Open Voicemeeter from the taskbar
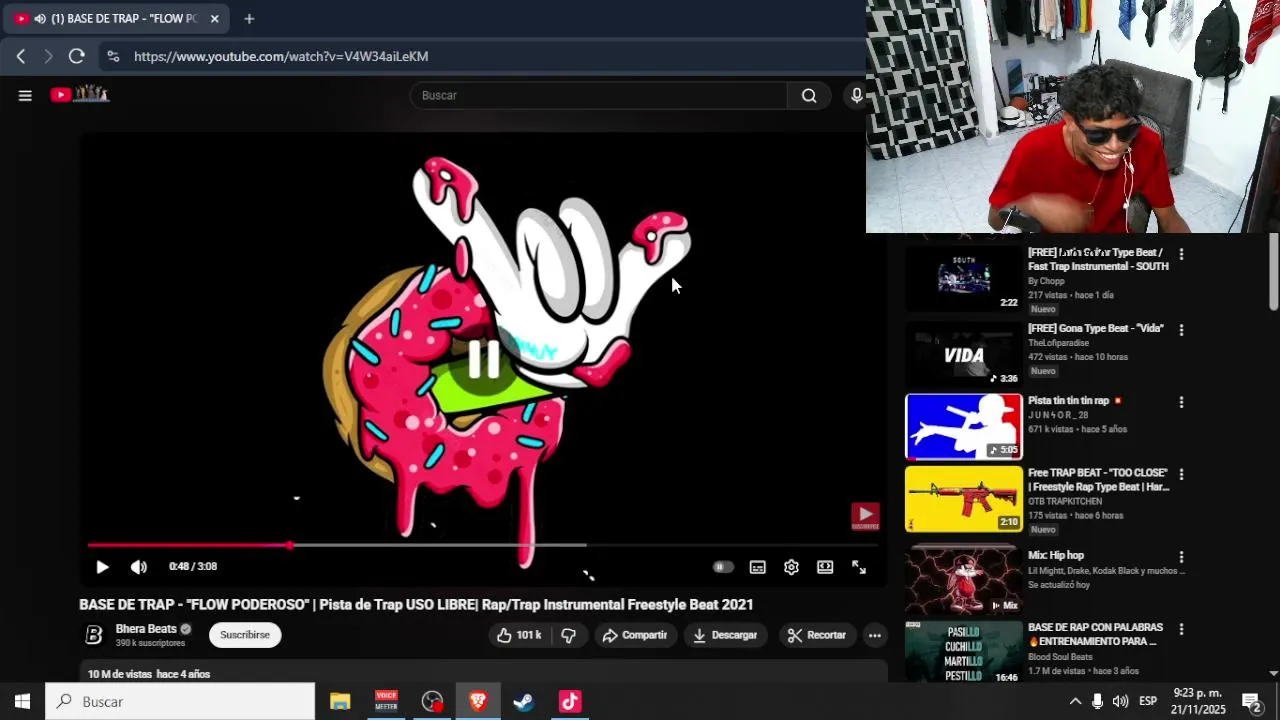This screenshot has width=1280, height=720. click(386, 702)
